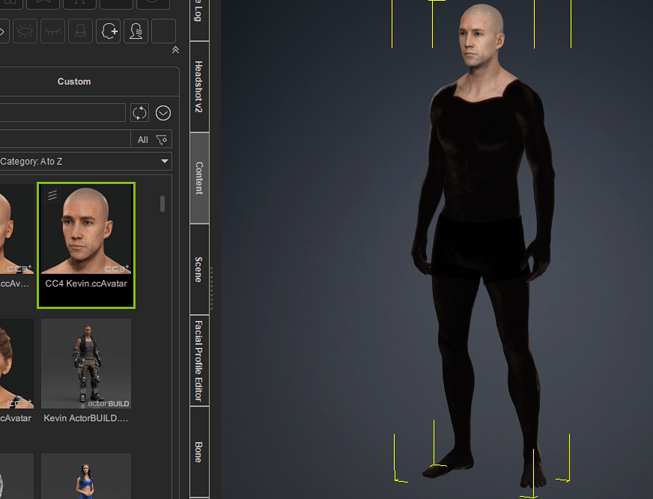Open the Scene side tab
Image resolution: width=653 pixels, height=499 pixels.
pos(198,269)
